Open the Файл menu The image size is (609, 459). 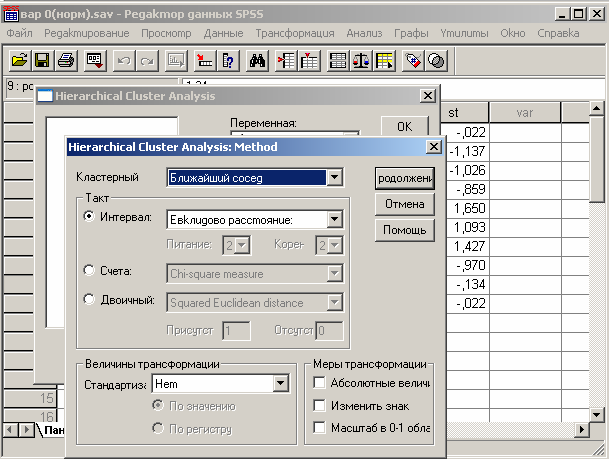point(19,33)
